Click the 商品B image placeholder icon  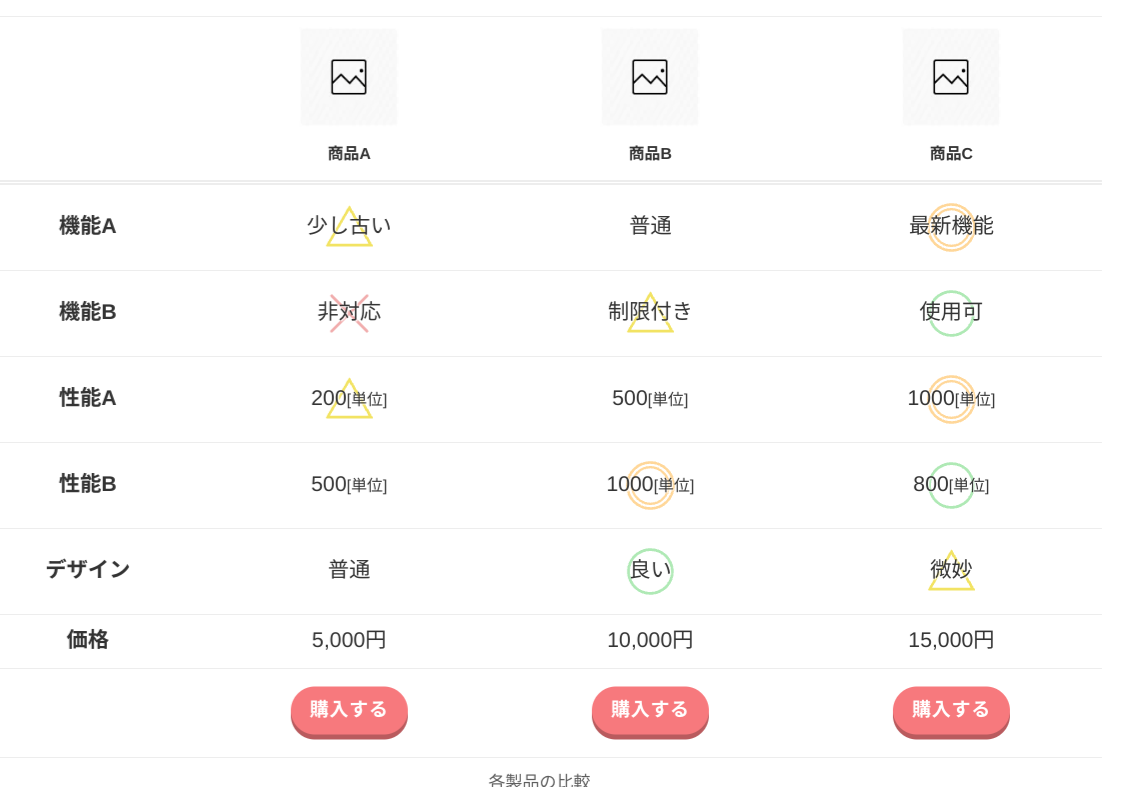(x=650, y=77)
